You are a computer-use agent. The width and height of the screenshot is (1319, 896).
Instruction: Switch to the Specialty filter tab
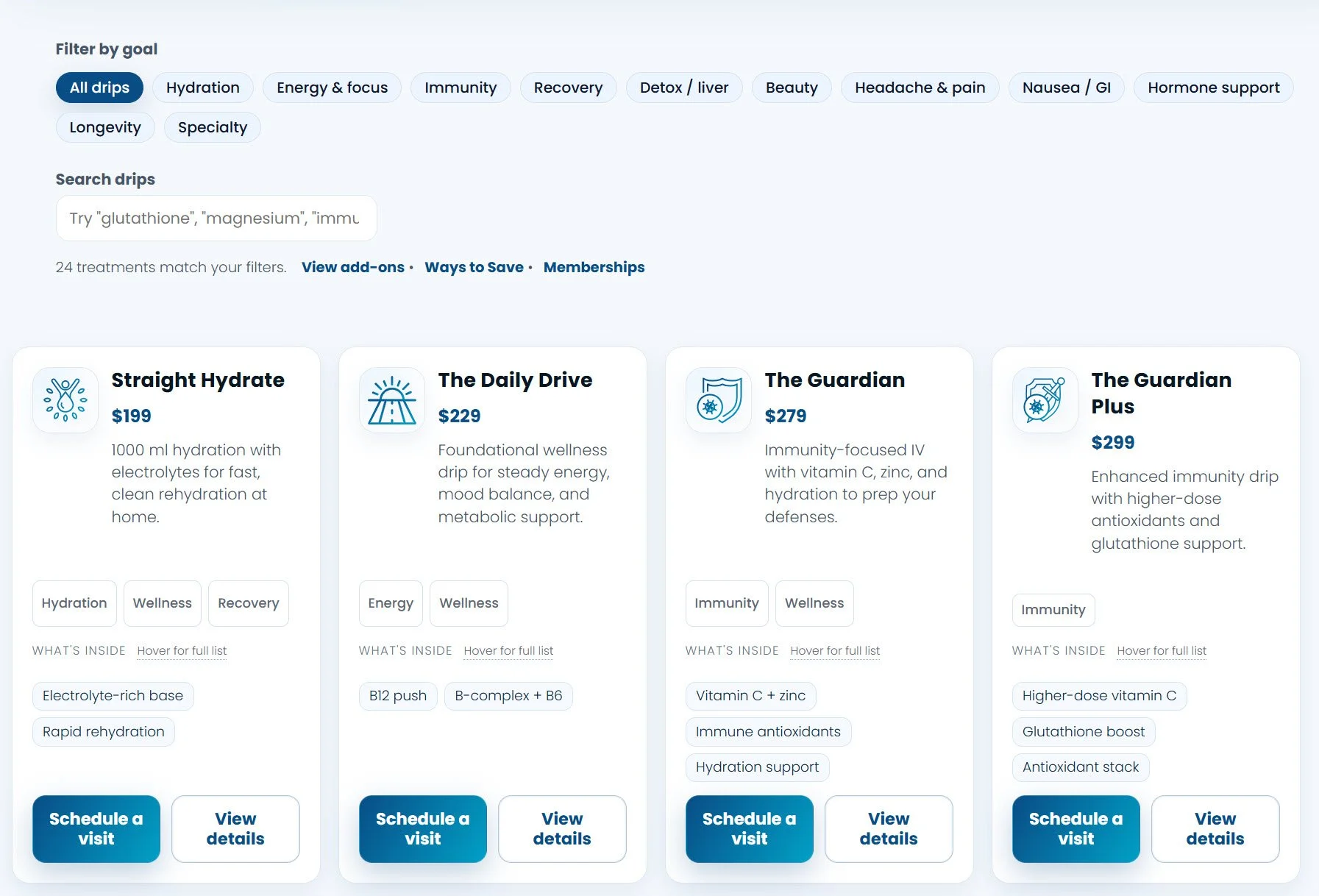coord(212,127)
